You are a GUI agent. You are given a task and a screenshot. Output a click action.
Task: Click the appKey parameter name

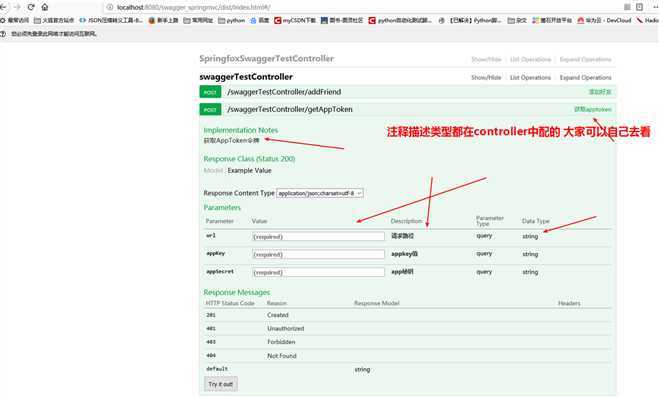(216, 253)
